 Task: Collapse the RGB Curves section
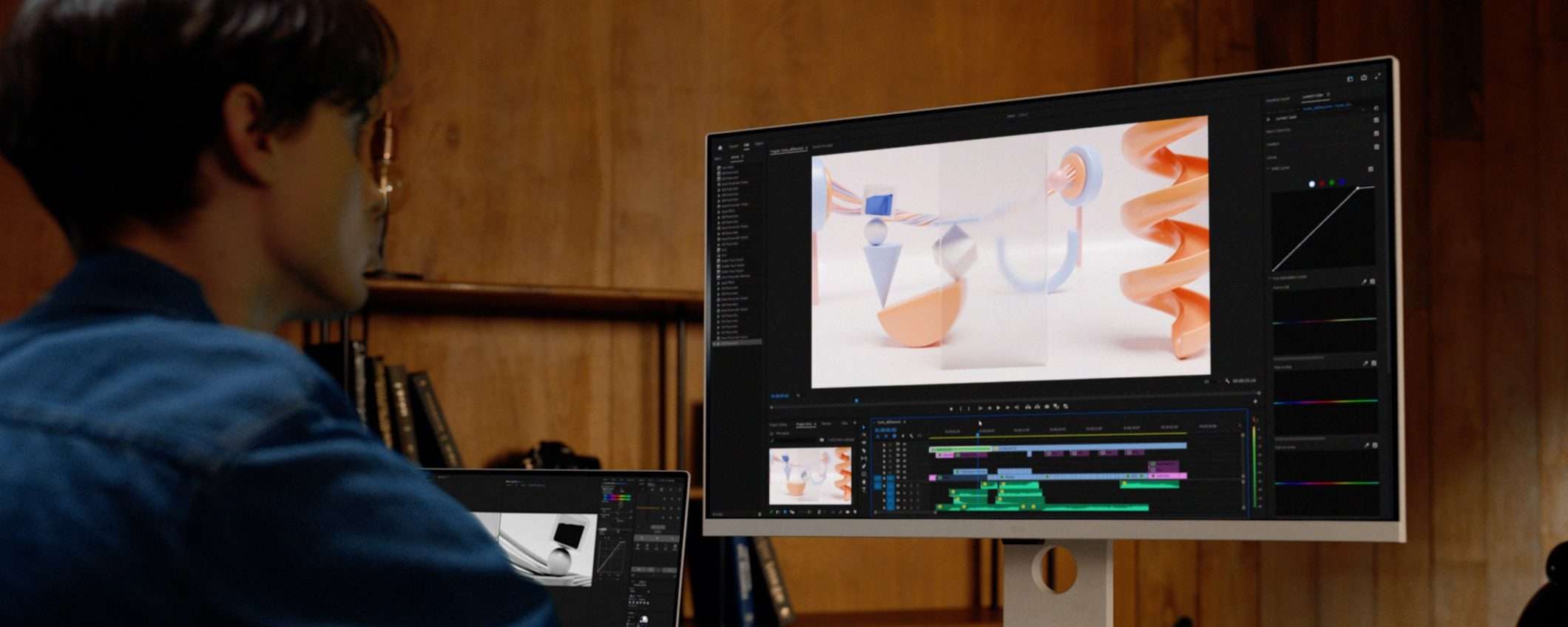[x=1269, y=169]
